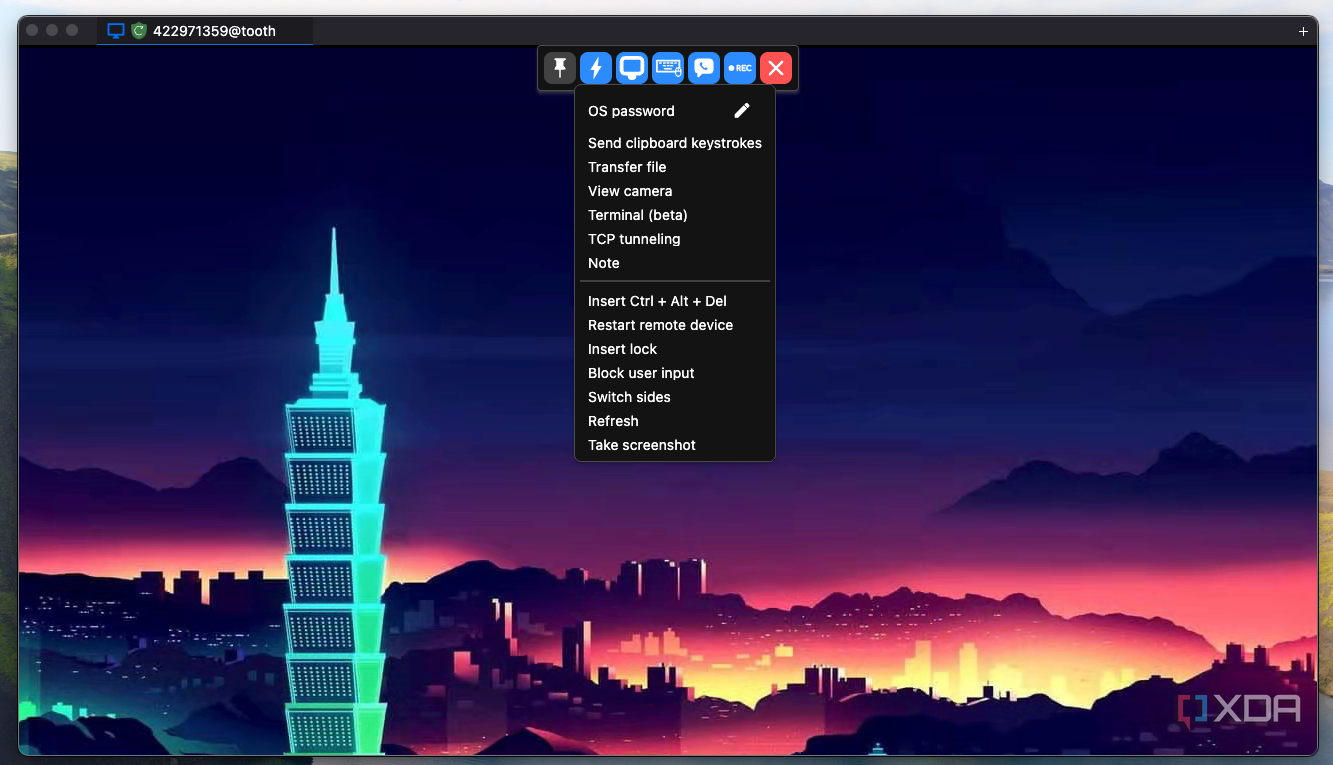Screen dimensions: 1333x765
Task: Toggle Block user input
Action: [x=641, y=373]
